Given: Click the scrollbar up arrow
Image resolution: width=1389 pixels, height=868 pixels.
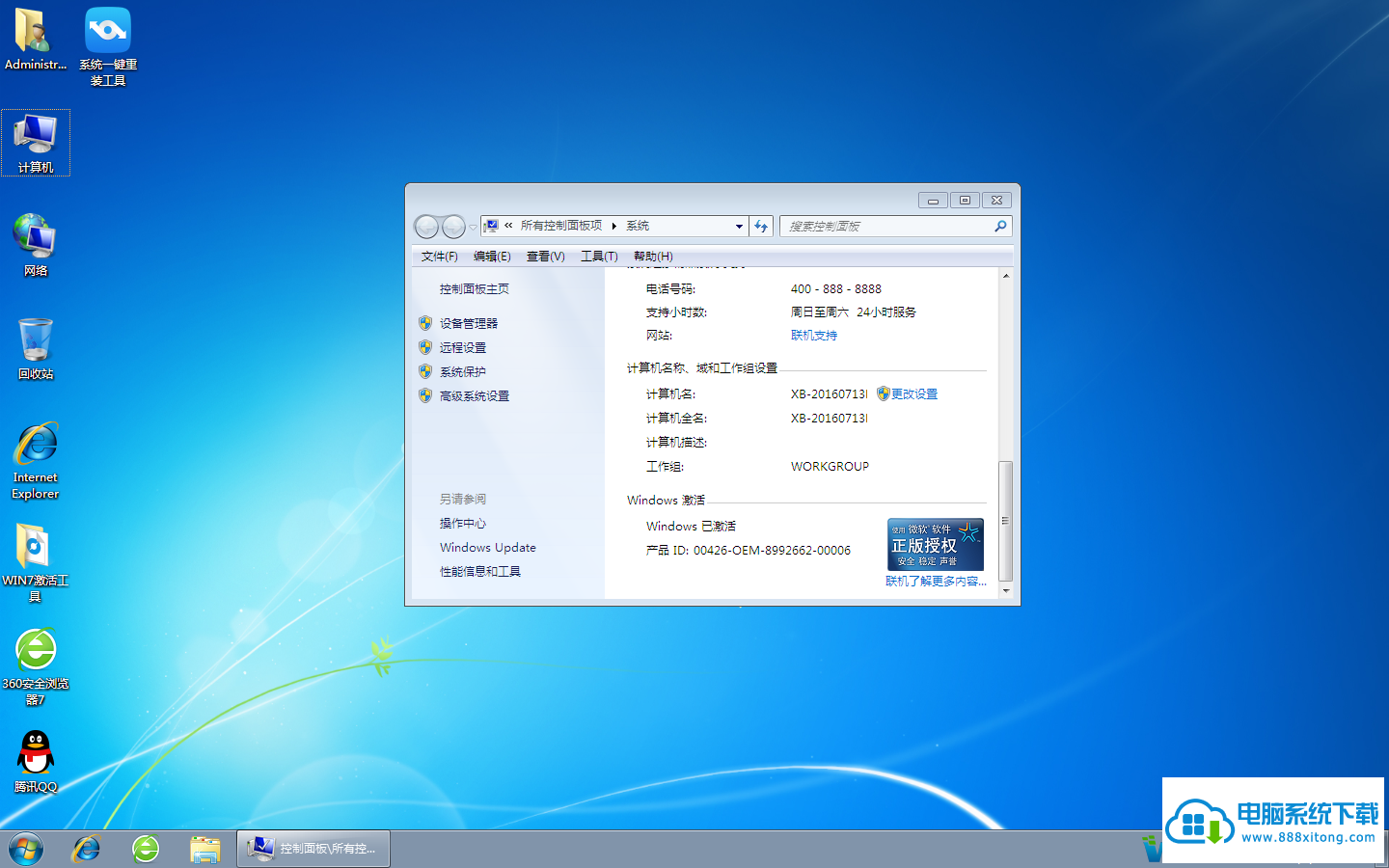Looking at the screenshot, I should (x=1006, y=276).
